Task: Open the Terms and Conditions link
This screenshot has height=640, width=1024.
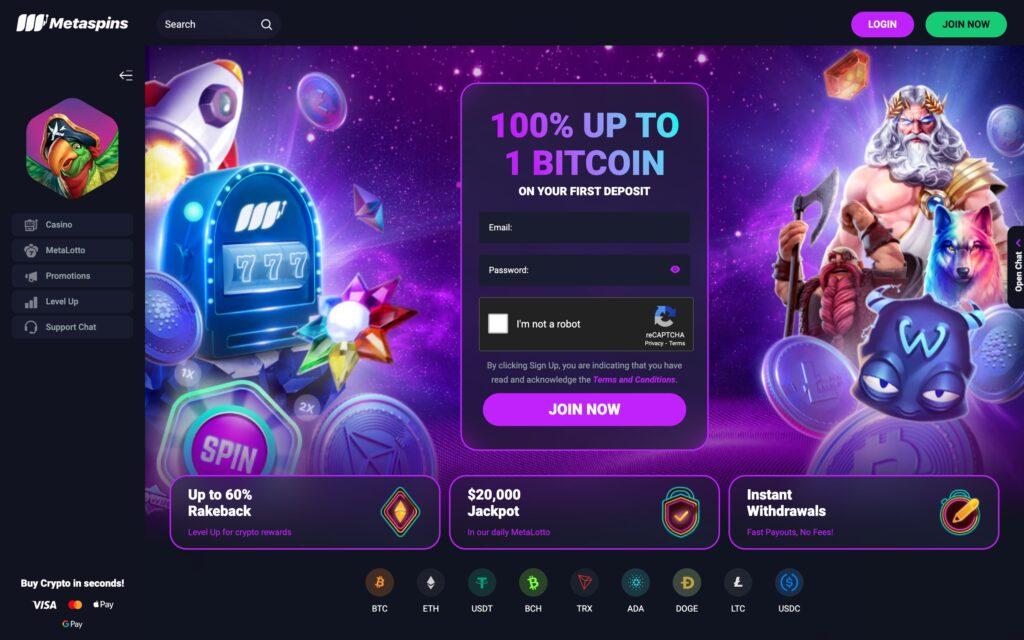Action: pyautogui.click(x=634, y=379)
